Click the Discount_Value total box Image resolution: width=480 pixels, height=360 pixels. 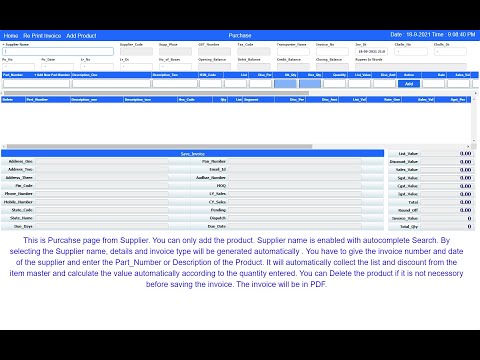coord(447,162)
